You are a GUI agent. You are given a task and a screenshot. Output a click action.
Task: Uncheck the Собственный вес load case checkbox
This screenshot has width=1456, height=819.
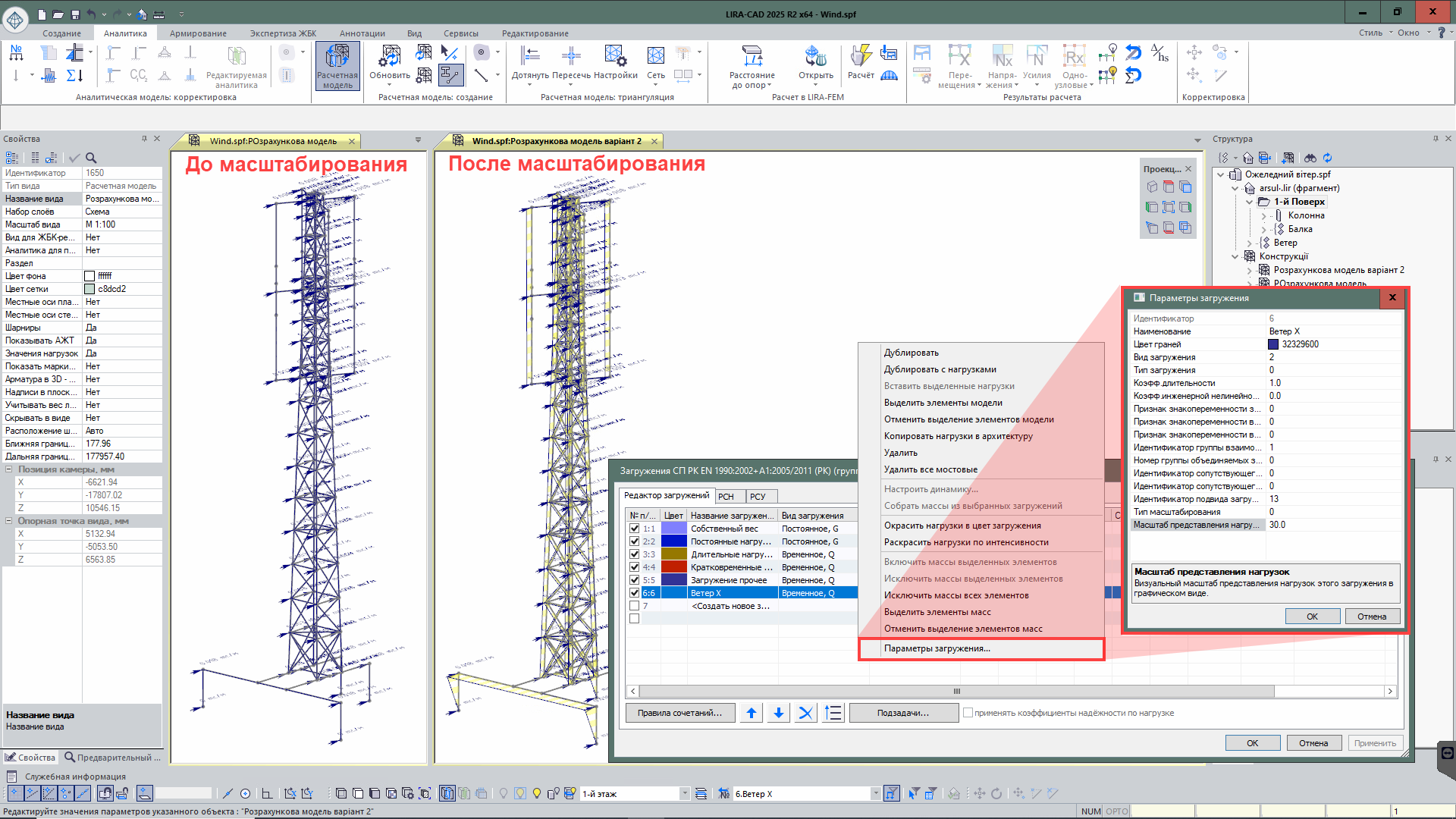coord(635,529)
